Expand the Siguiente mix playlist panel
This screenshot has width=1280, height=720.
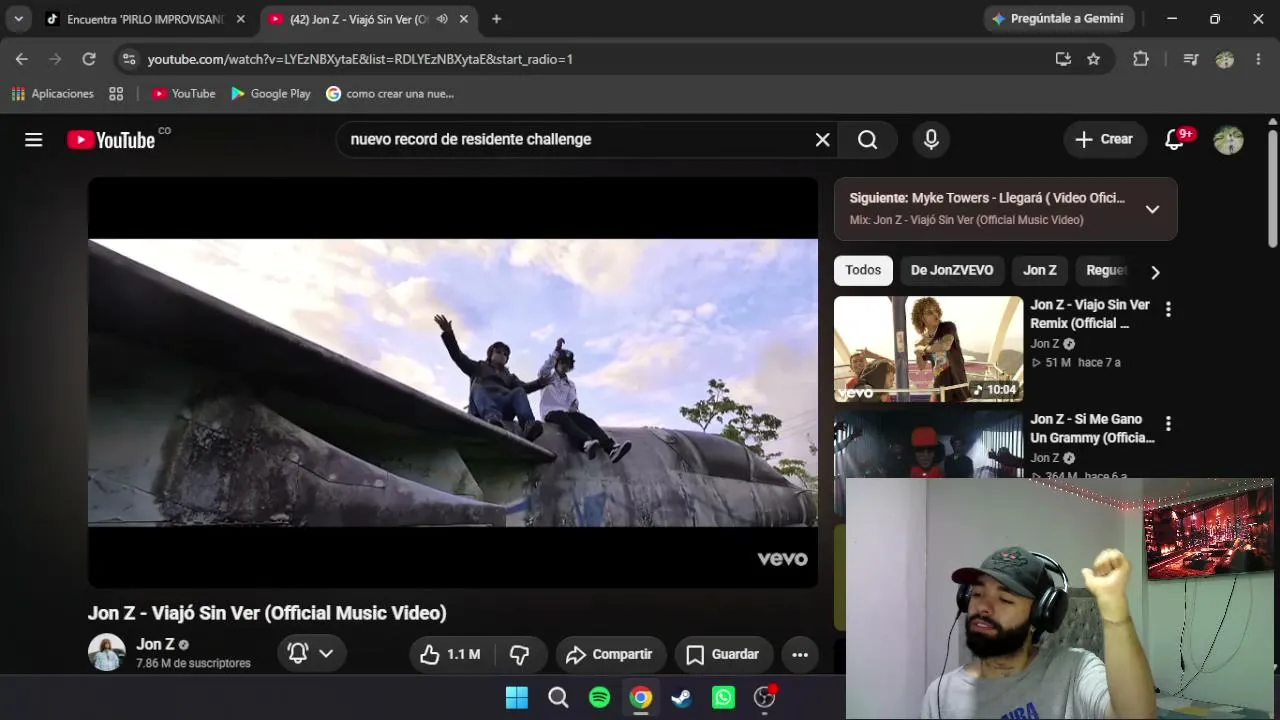(1152, 209)
